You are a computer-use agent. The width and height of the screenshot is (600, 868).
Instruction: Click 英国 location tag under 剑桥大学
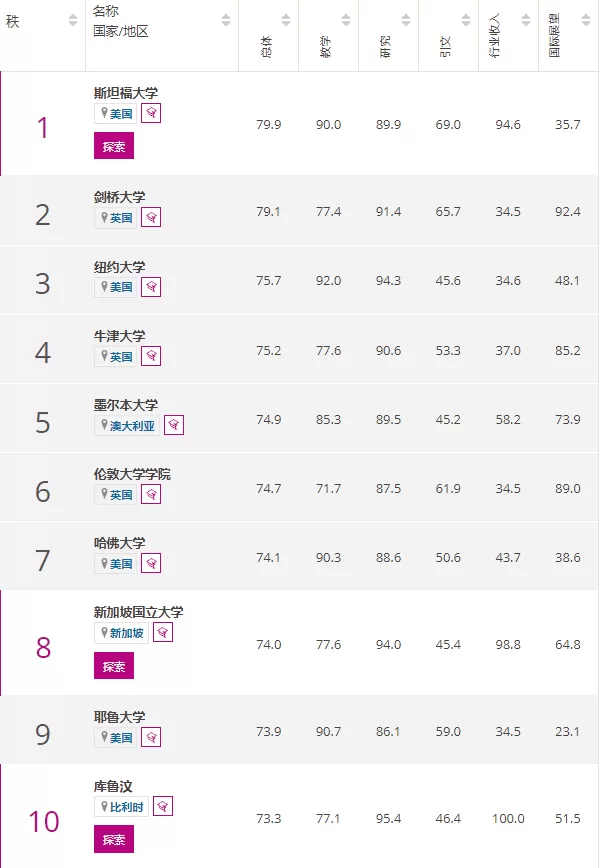(116, 218)
